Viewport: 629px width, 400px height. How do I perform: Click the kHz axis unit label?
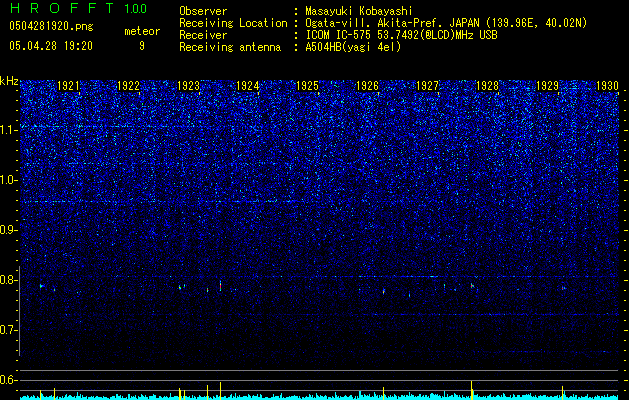click(x=9, y=81)
